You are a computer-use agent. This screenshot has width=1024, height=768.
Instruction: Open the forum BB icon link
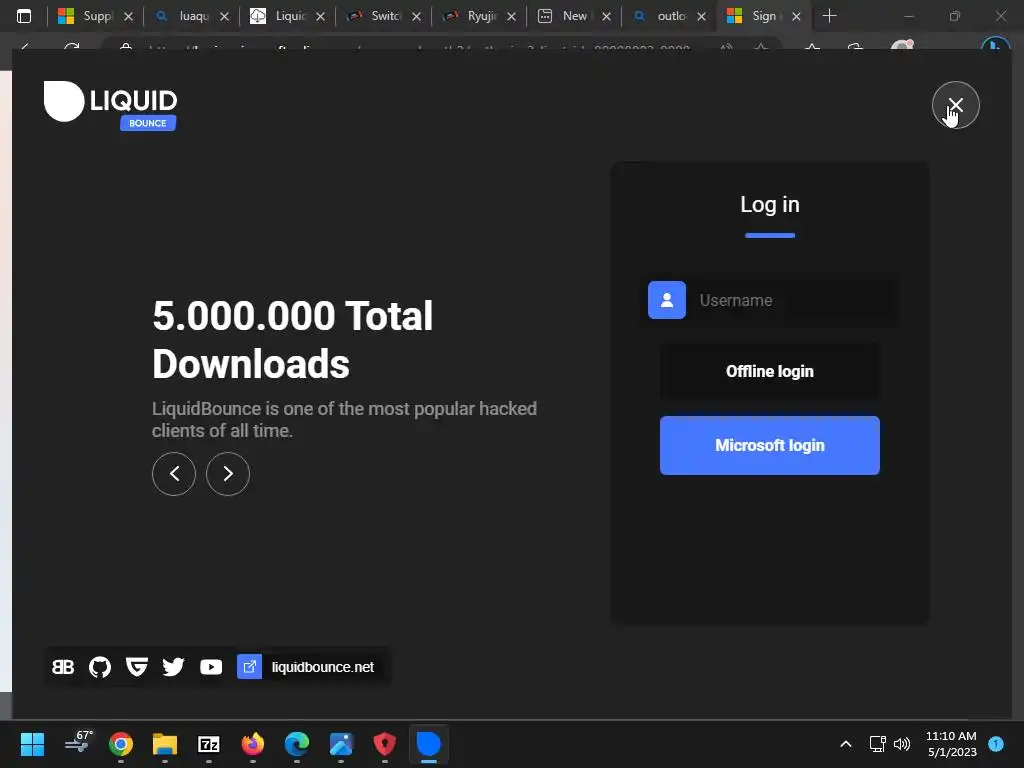point(63,667)
